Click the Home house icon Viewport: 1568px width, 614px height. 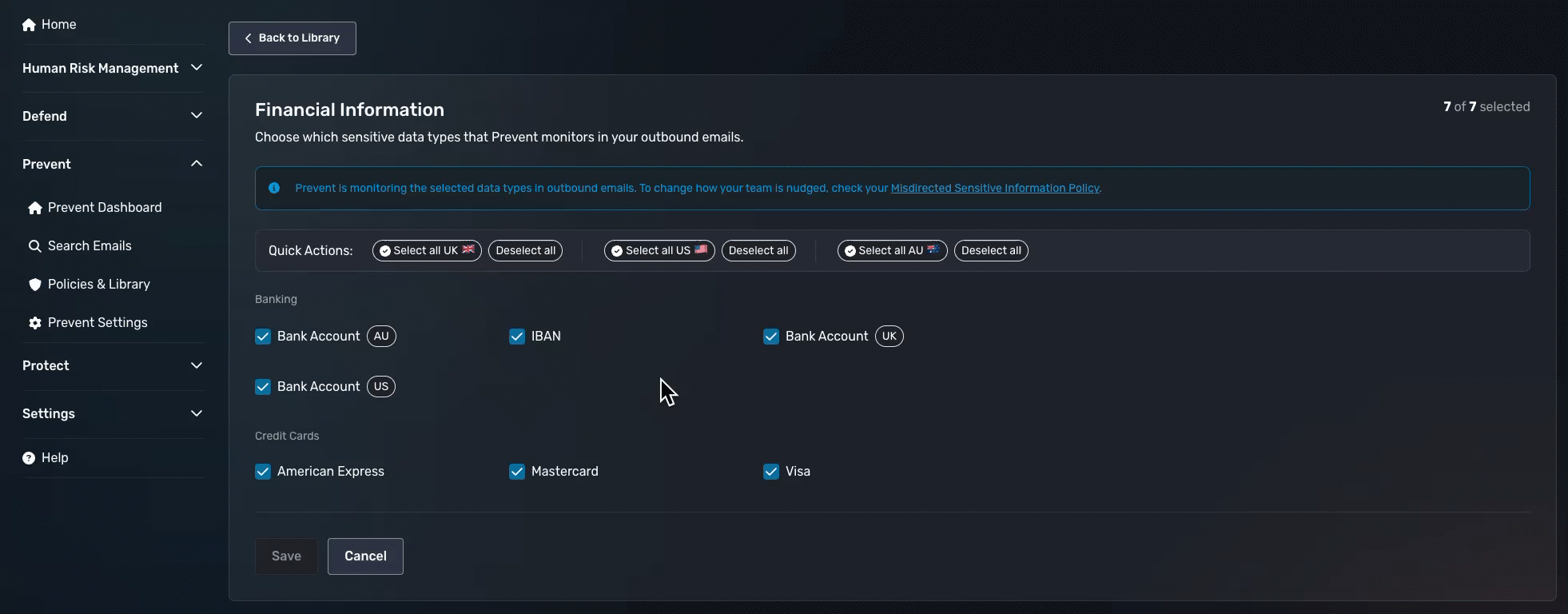click(29, 25)
